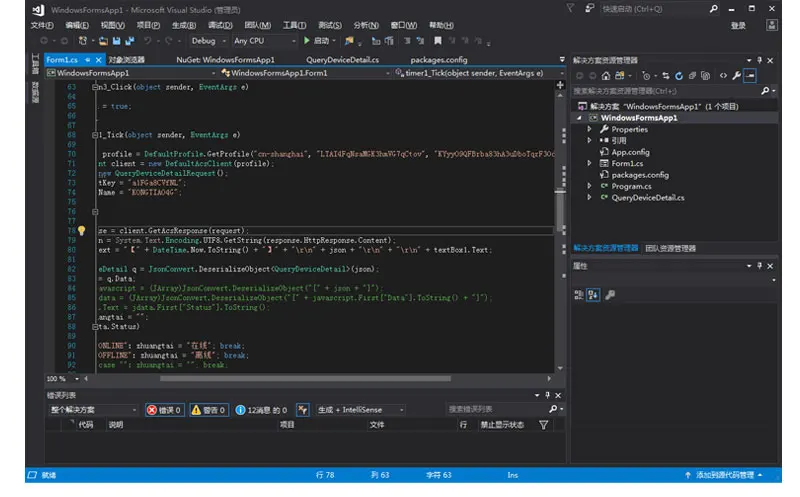Open Properties wrench icon in Solution Explorer toolbar
Screen dimensions: 800x497
pos(737,75)
